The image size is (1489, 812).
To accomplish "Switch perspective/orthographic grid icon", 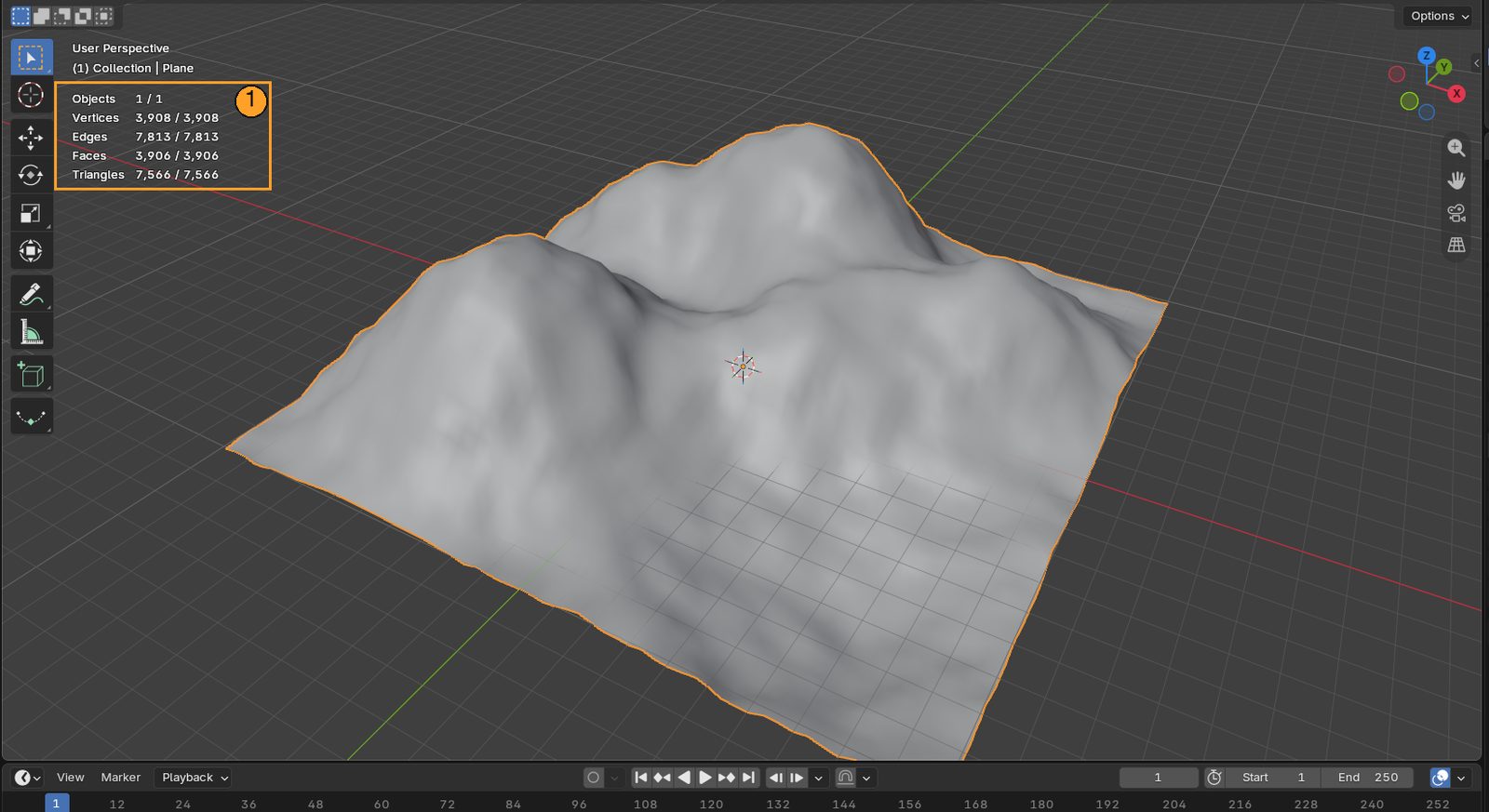I will click(1456, 245).
